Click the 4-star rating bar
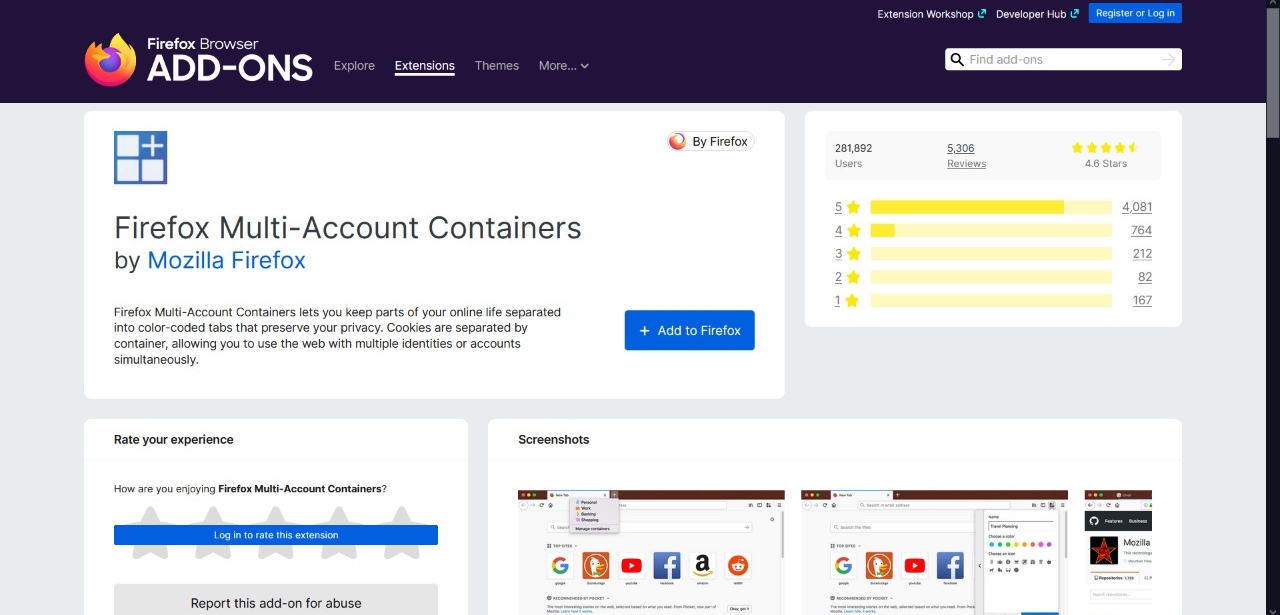Image resolution: width=1280 pixels, height=615 pixels. 991,230
